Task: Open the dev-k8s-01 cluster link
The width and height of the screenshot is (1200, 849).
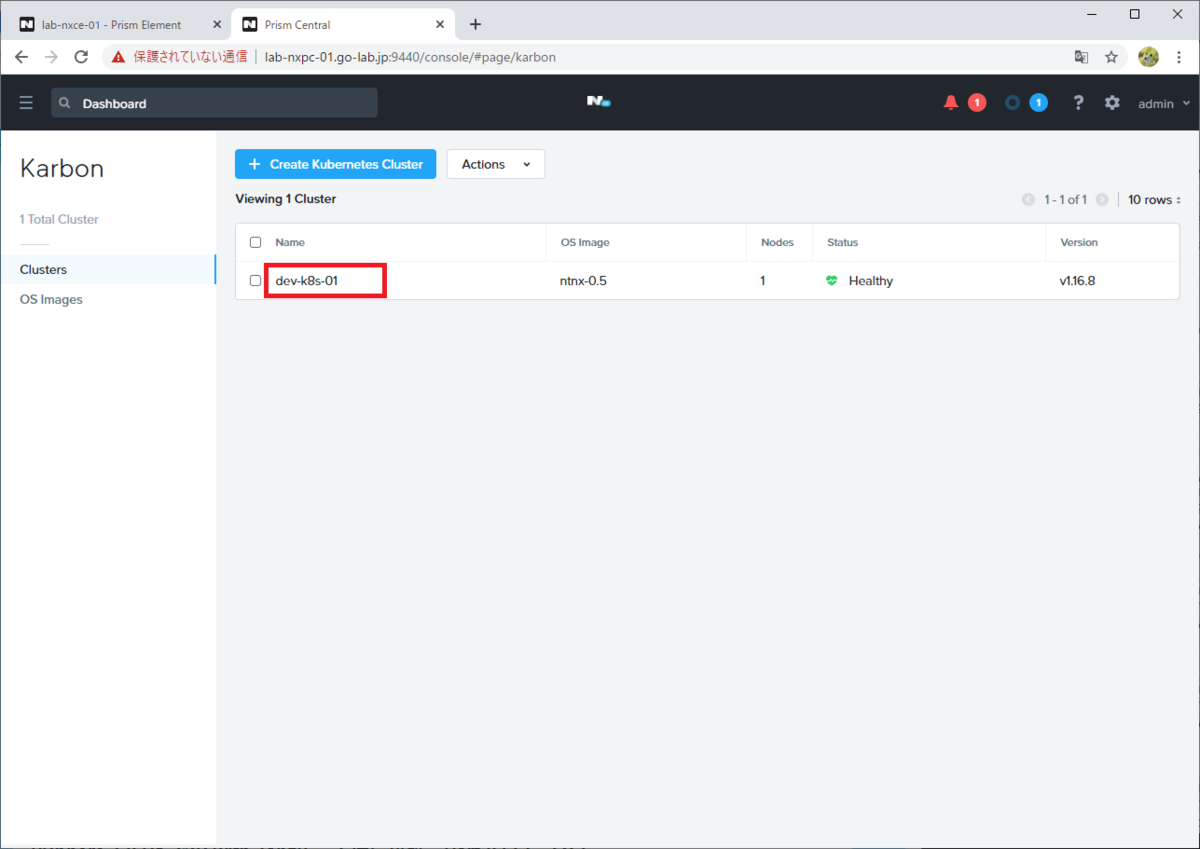Action: coord(307,281)
